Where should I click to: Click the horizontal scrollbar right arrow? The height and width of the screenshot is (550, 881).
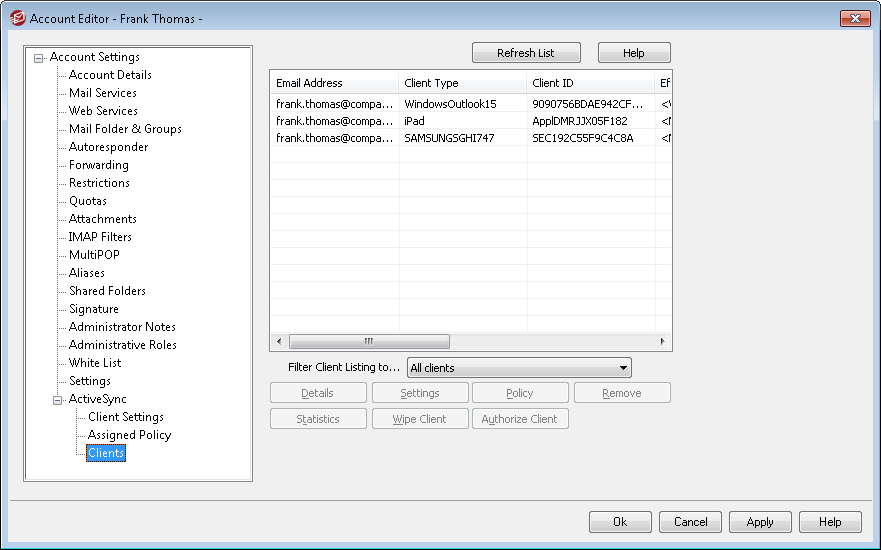tap(662, 341)
